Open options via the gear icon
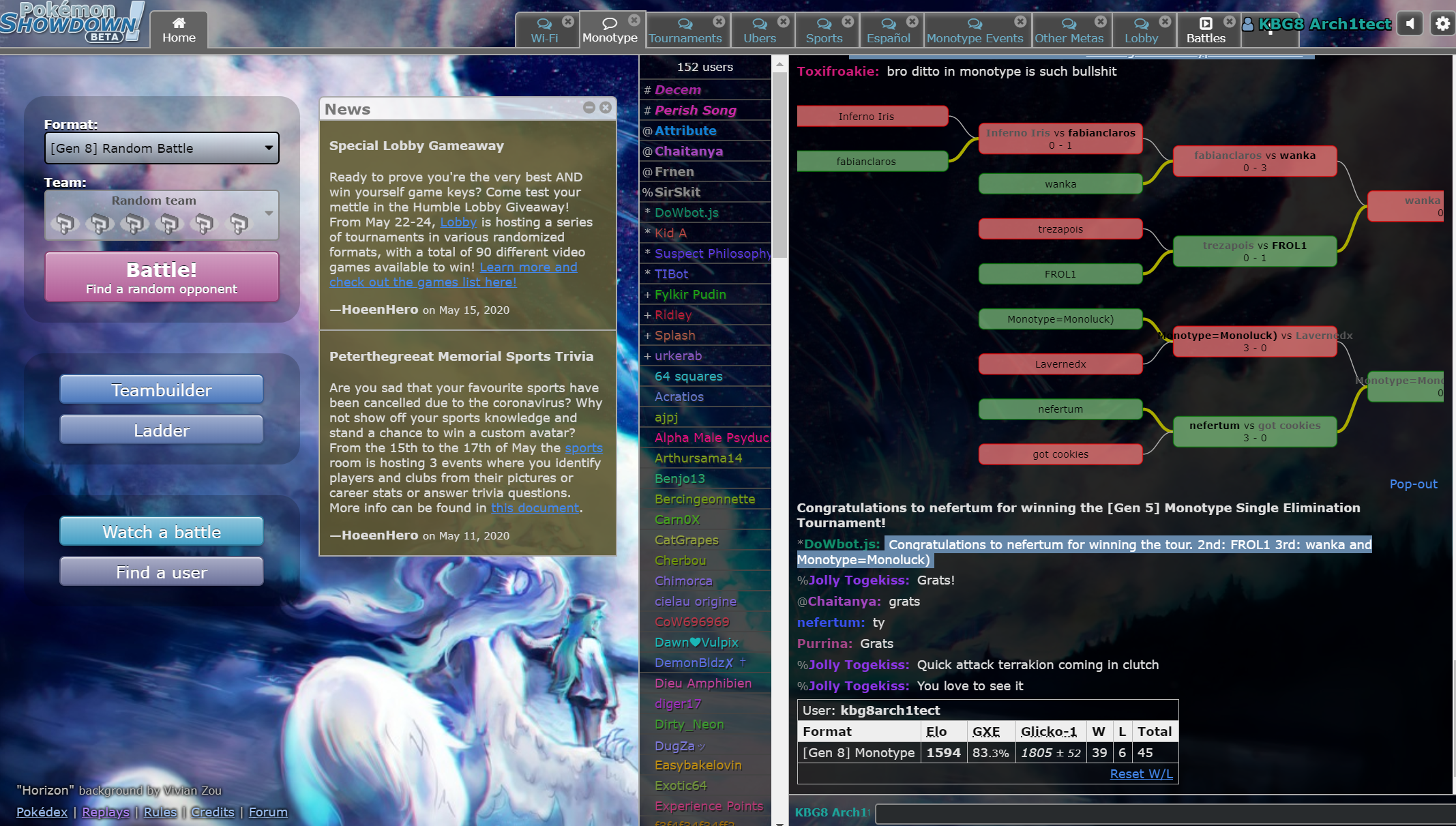This screenshot has width=1456, height=826. point(1442,24)
